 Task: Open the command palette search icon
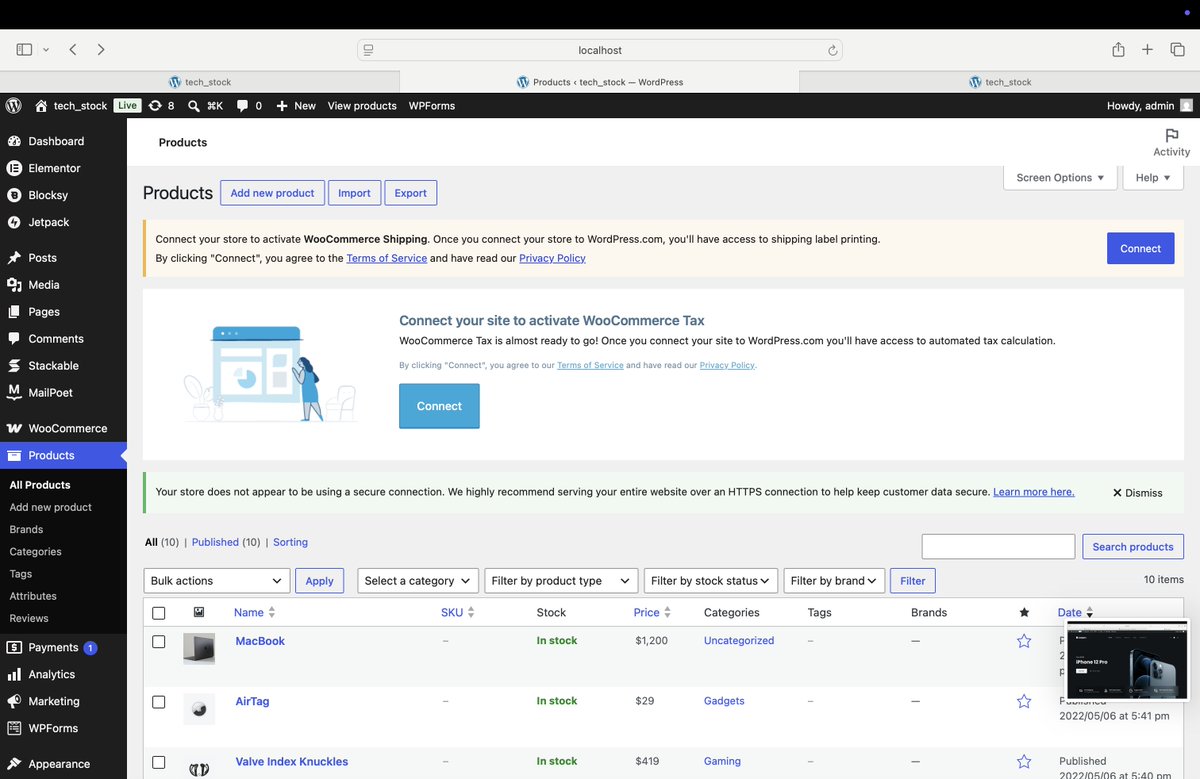tap(194, 105)
